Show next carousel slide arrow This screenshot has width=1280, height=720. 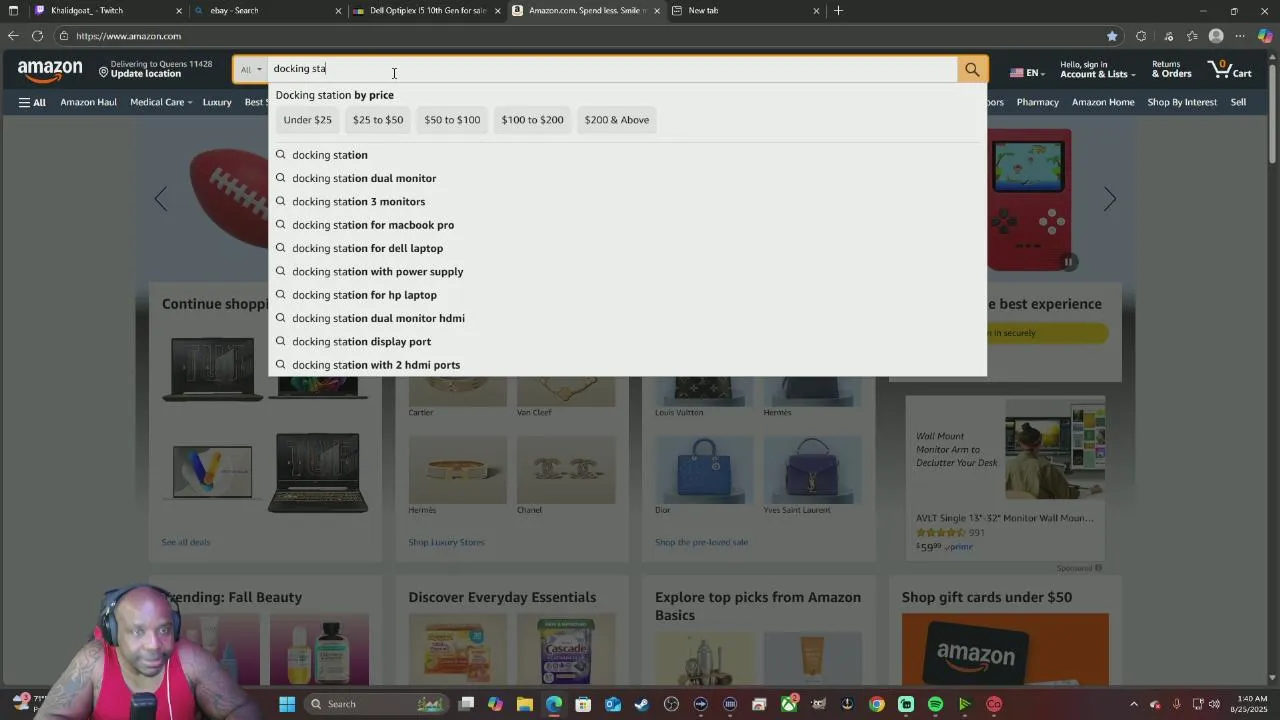(1109, 198)
